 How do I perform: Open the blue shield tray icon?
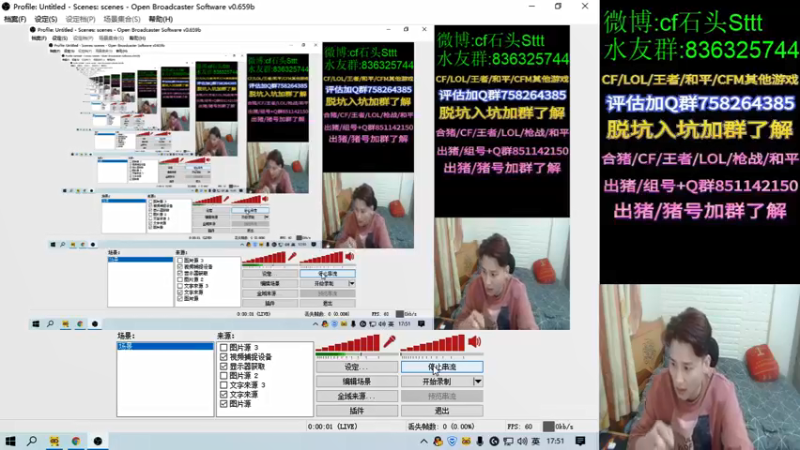(x=452, y=441)
